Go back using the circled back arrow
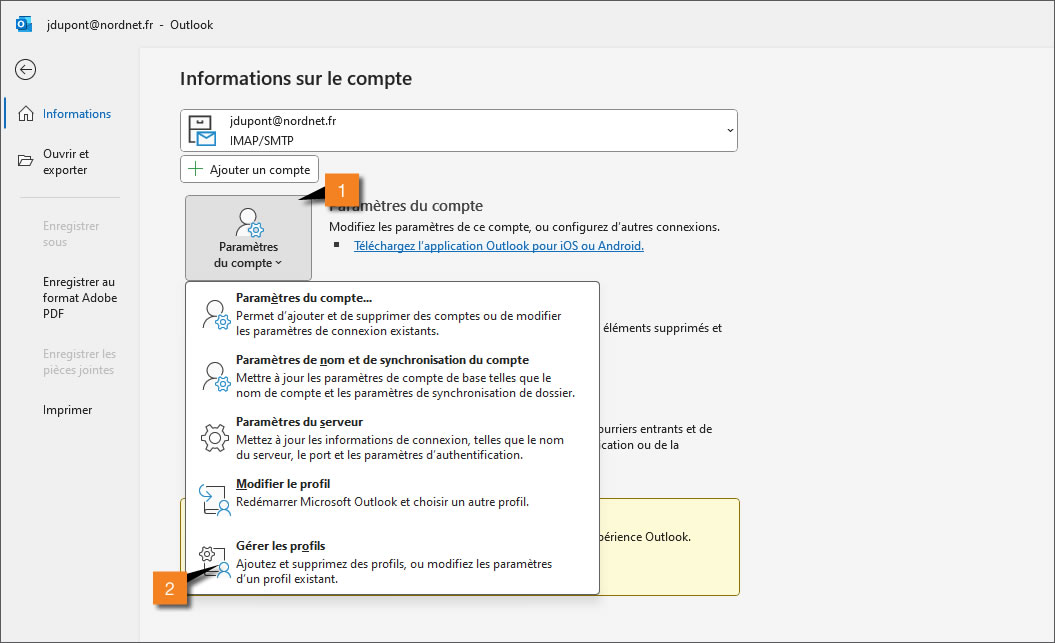This screenshot has height=643, width=1055. click(26, 69)
